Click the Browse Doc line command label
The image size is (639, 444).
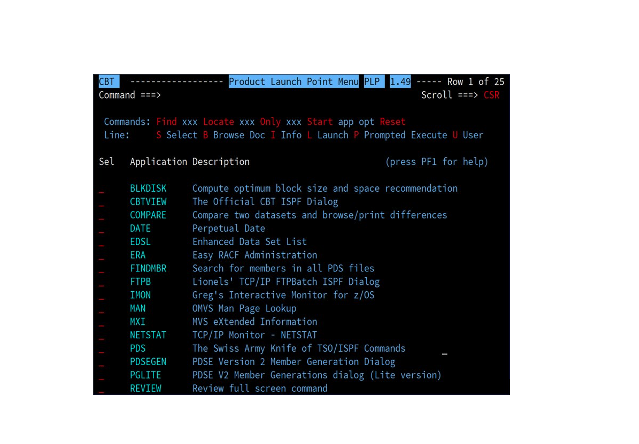[x=239, y=135]
